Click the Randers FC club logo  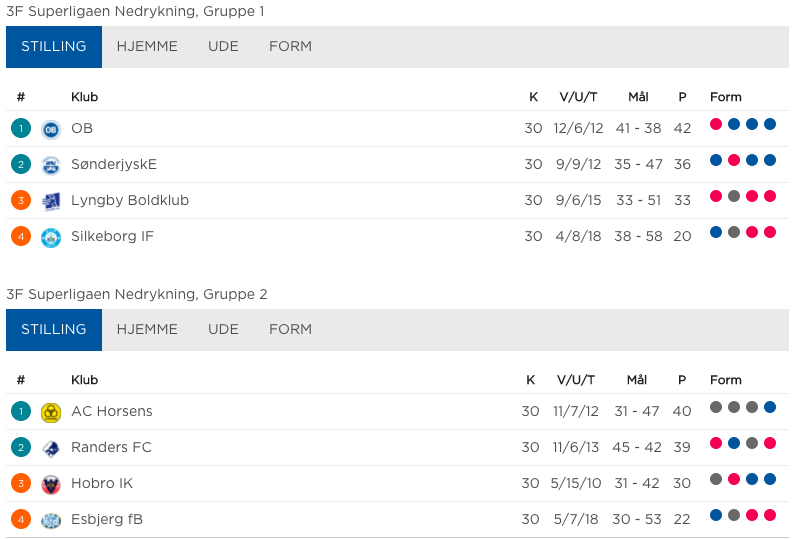pyautogui.click(x=51, y=448)
